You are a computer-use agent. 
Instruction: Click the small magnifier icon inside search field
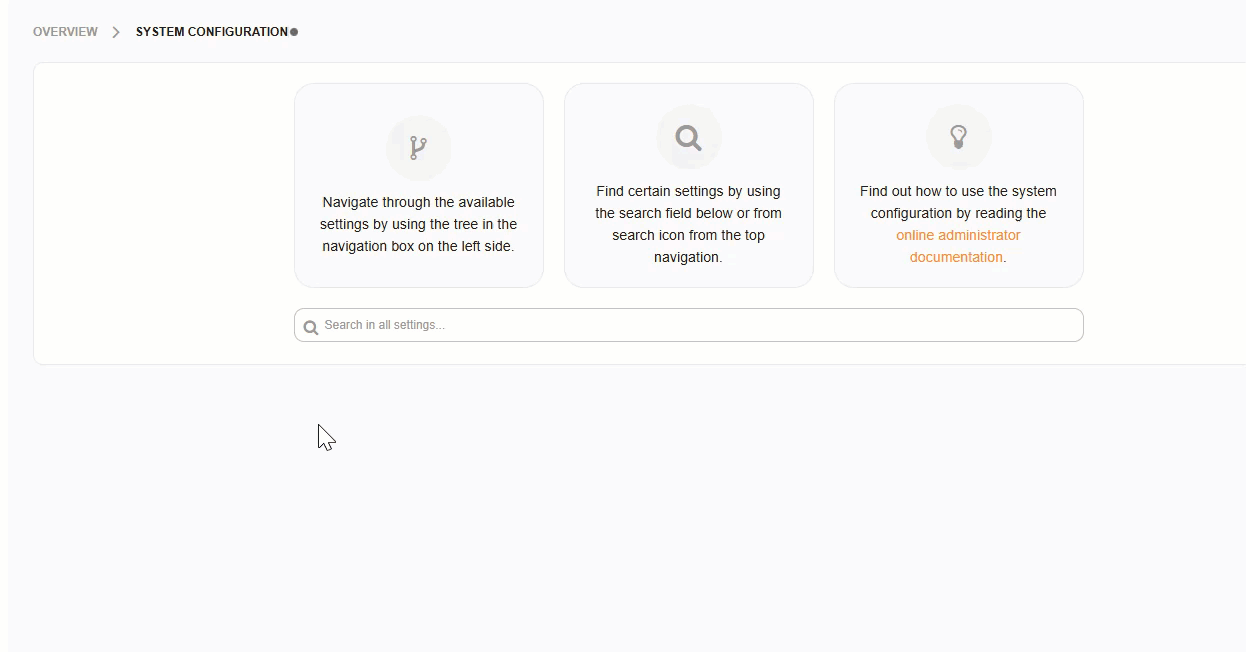click(x=311, y=326)
